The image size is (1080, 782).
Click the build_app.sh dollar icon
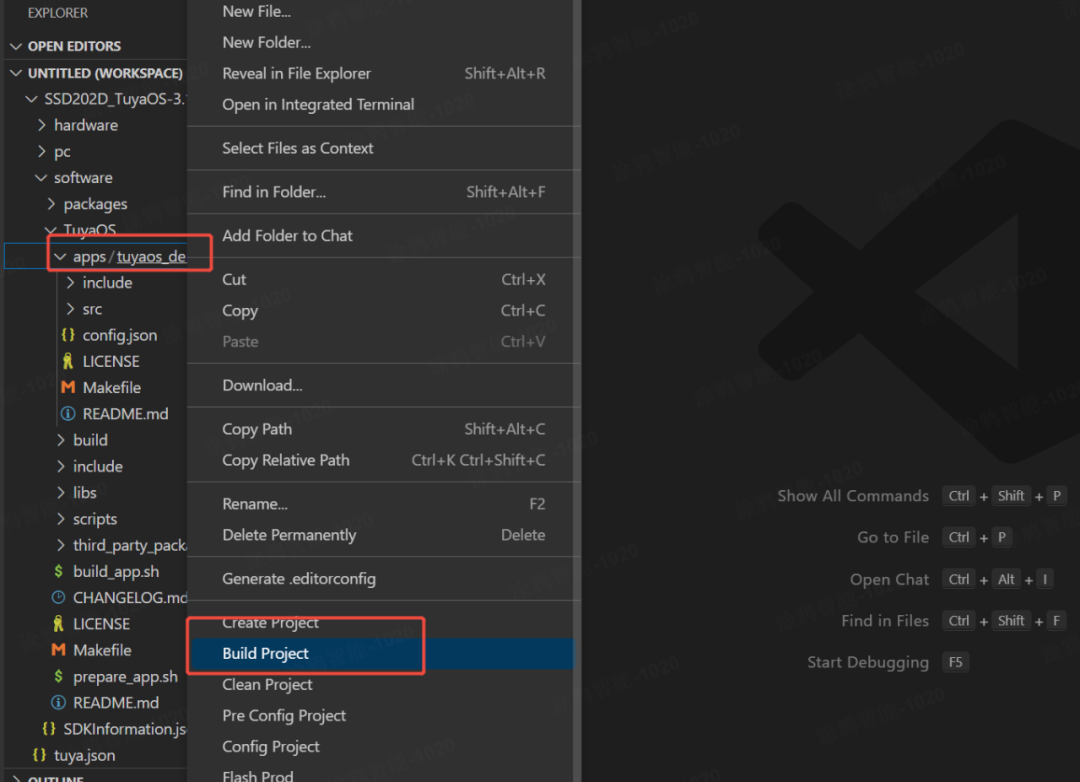pyautogui.click(x=59, y=571)
